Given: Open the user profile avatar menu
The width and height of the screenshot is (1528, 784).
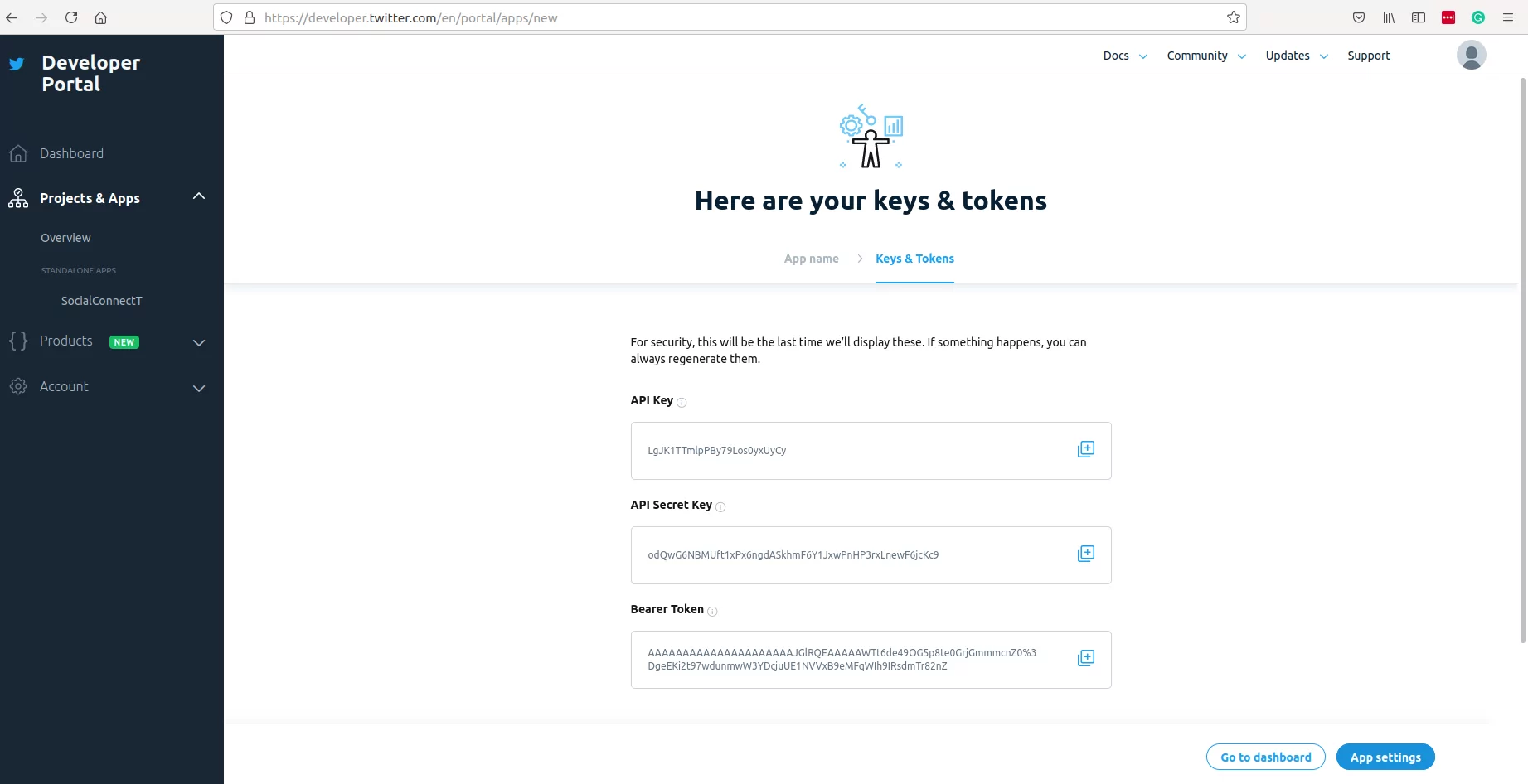Looking at the screenshot, I should (1471, 55).
